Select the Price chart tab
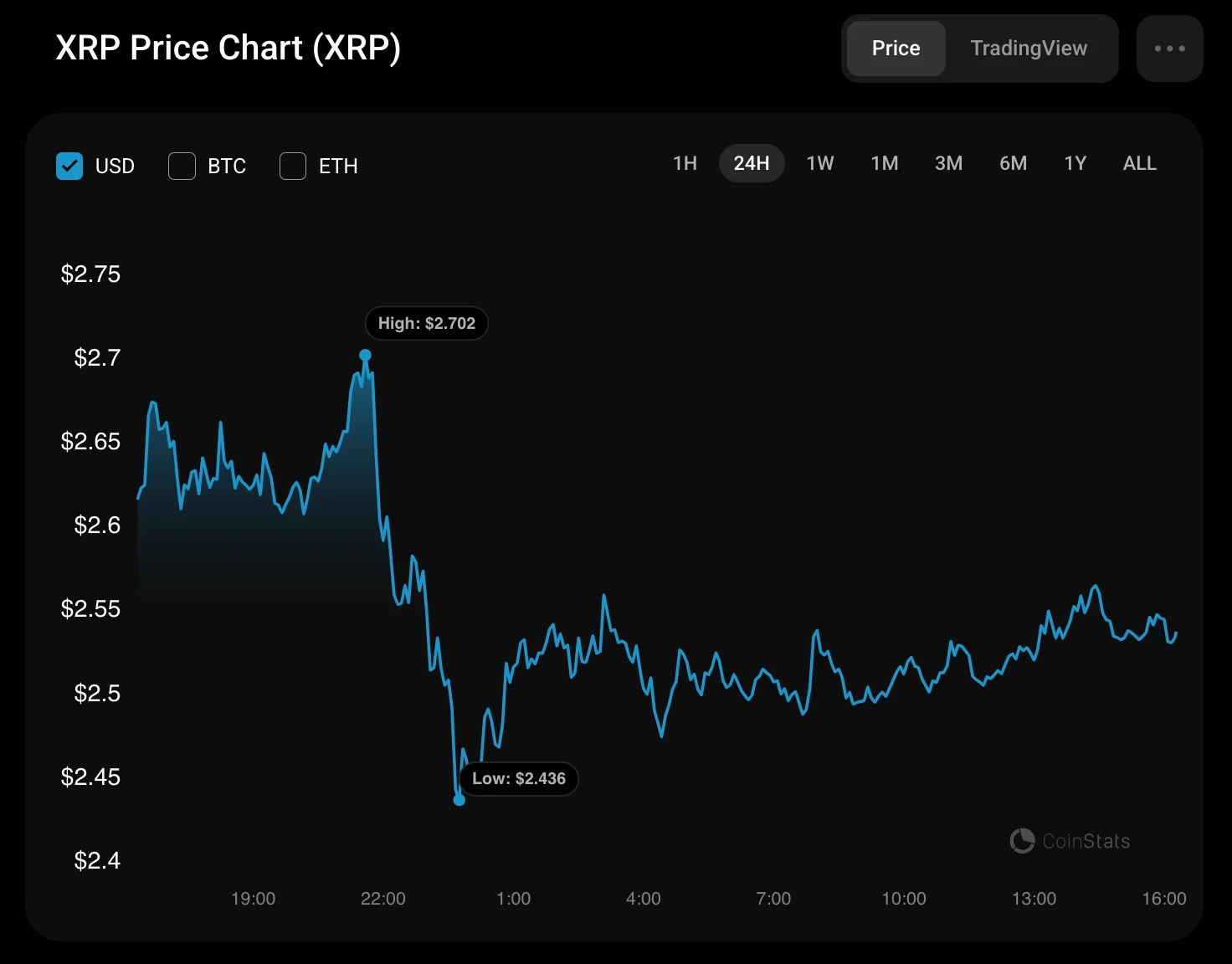This screenshot has height=964, width=1232. tap(896, 49)
